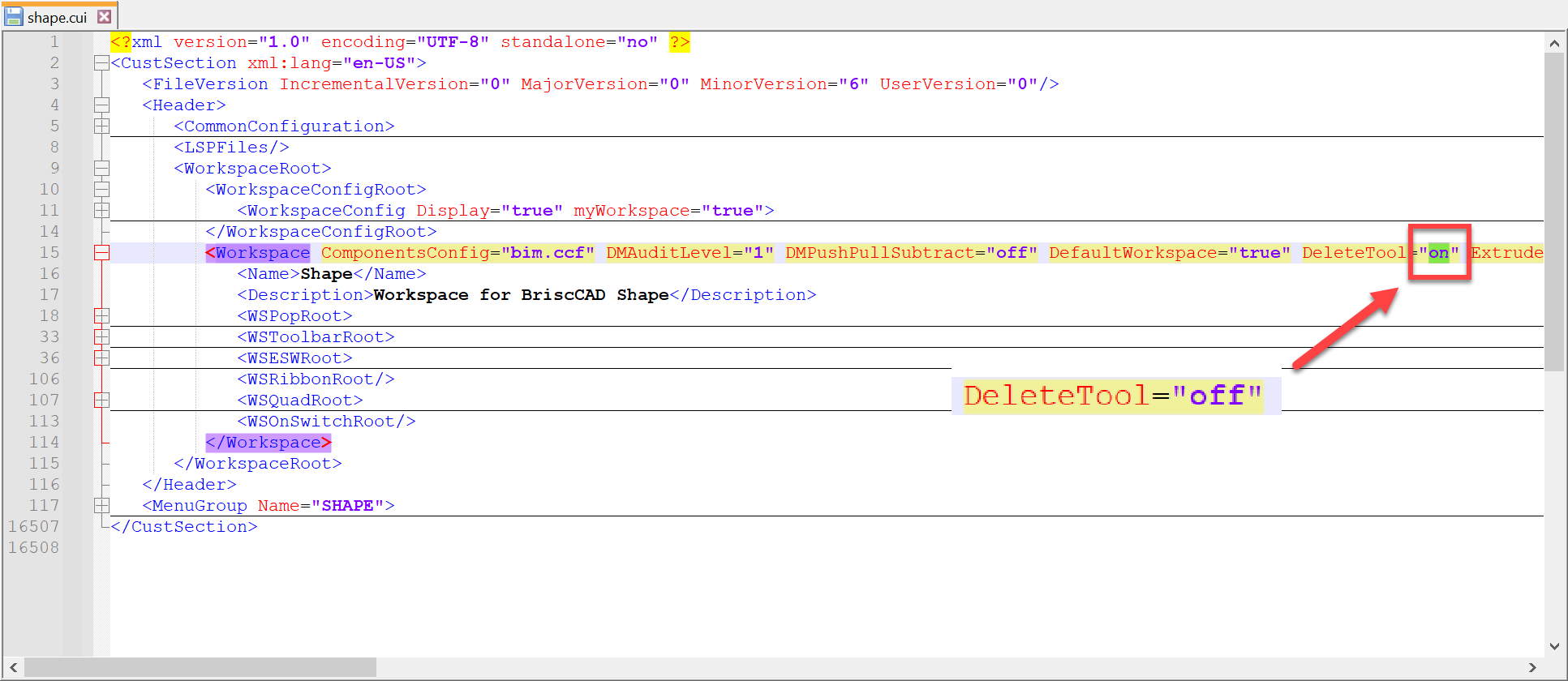
Task: Click the save icon on shape.cui tab
Action: 14,17
